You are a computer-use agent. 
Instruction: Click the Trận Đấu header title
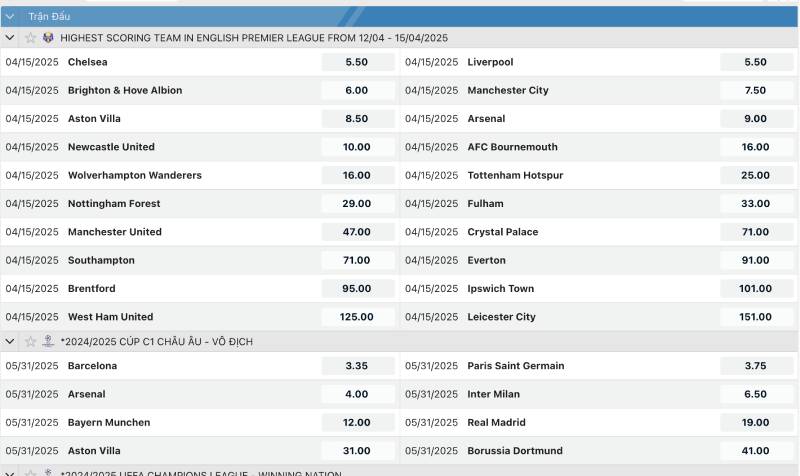tap(49, 17)
